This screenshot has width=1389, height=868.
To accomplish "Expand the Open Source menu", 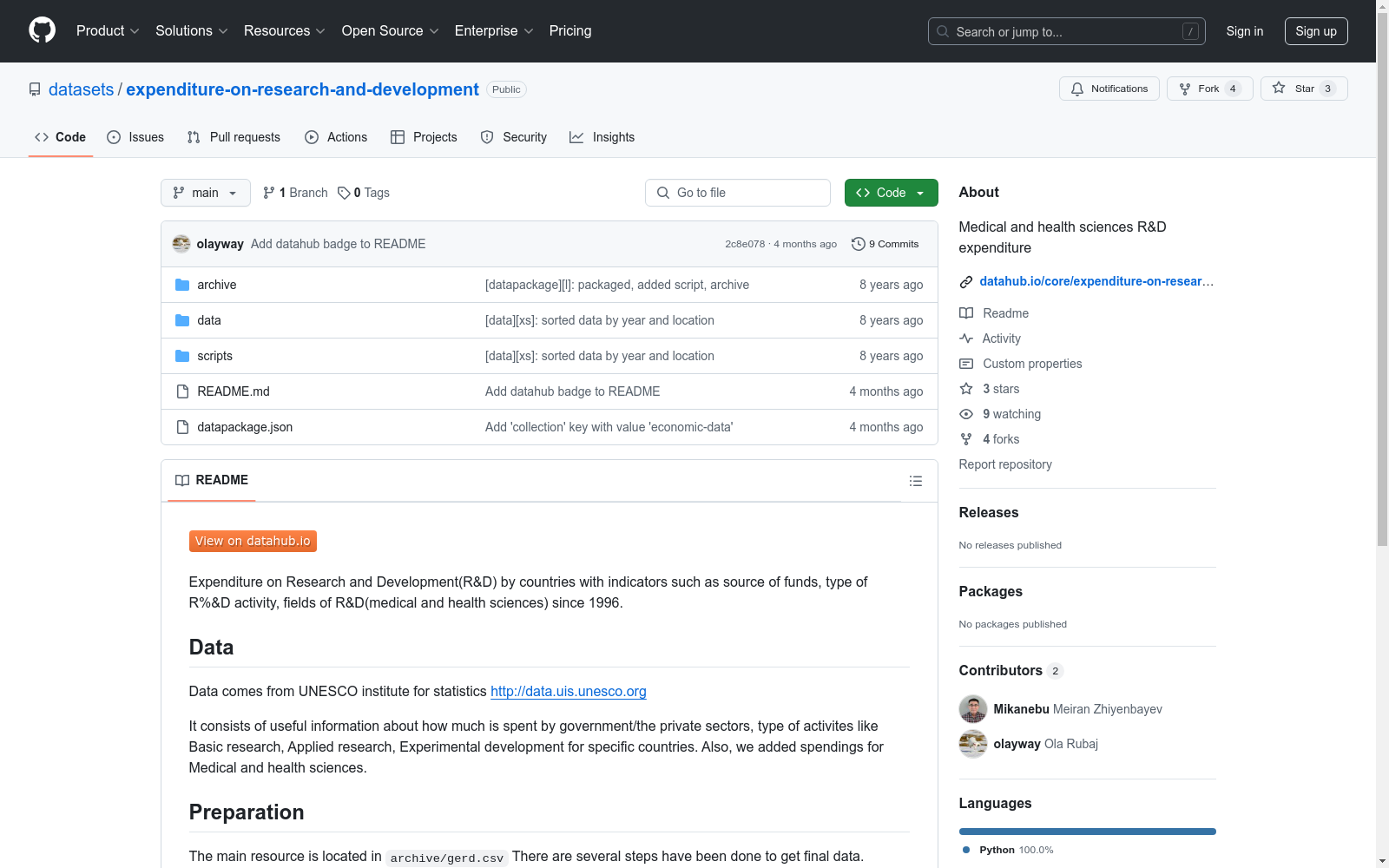I will click(x=391, y=31).
